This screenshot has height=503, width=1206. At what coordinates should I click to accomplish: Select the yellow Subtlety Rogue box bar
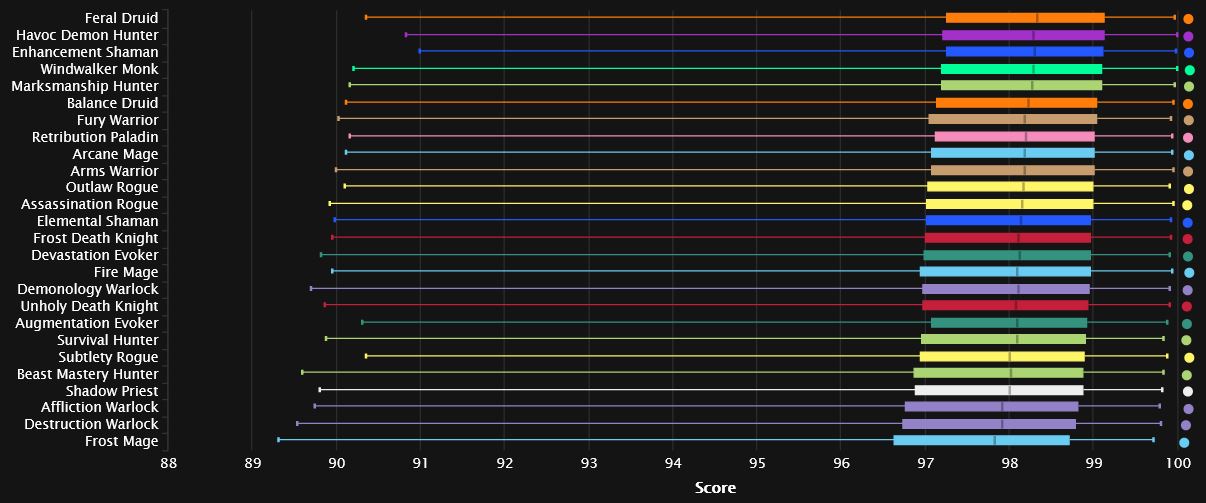pos(1002,357)
